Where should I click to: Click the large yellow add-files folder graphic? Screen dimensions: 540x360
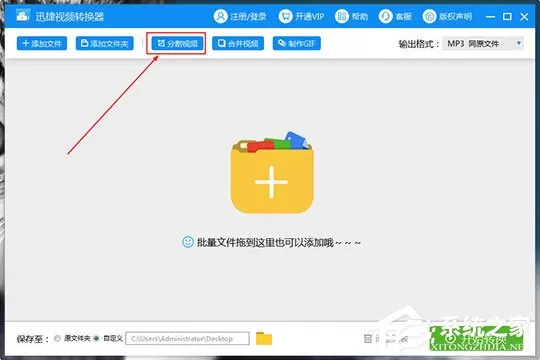[272, 172]
